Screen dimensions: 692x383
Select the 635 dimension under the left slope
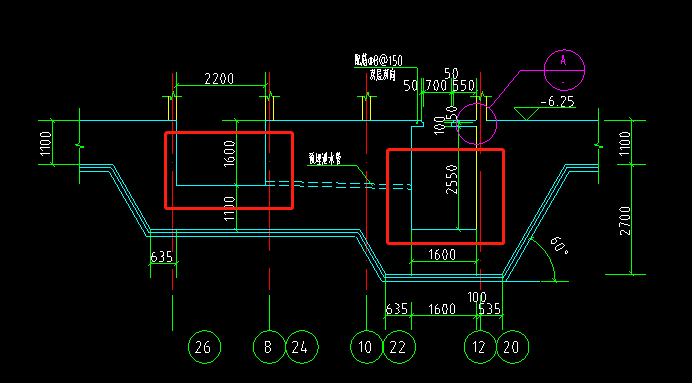[x=162, y=257]
